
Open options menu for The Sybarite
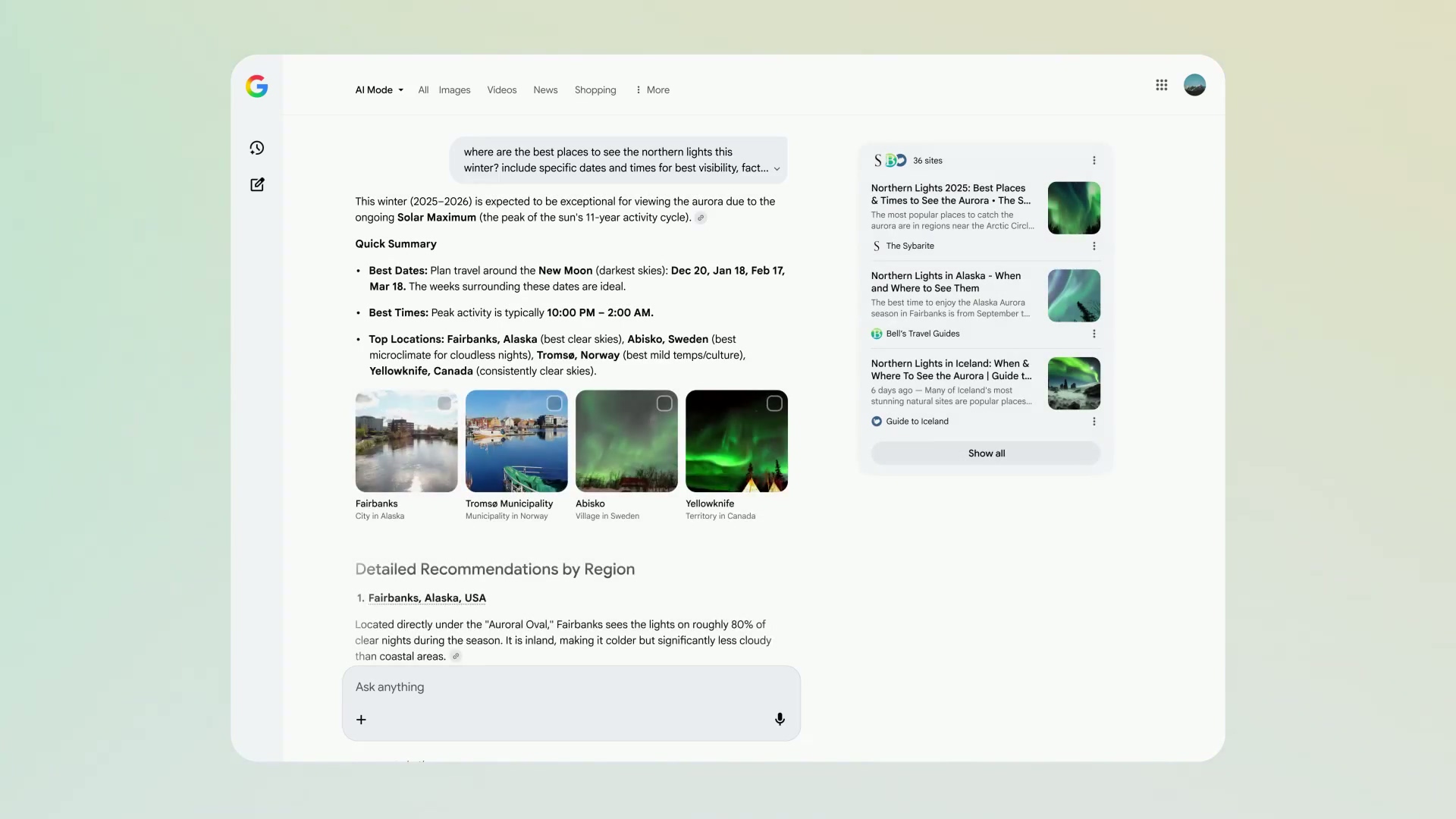point(1094,246)
